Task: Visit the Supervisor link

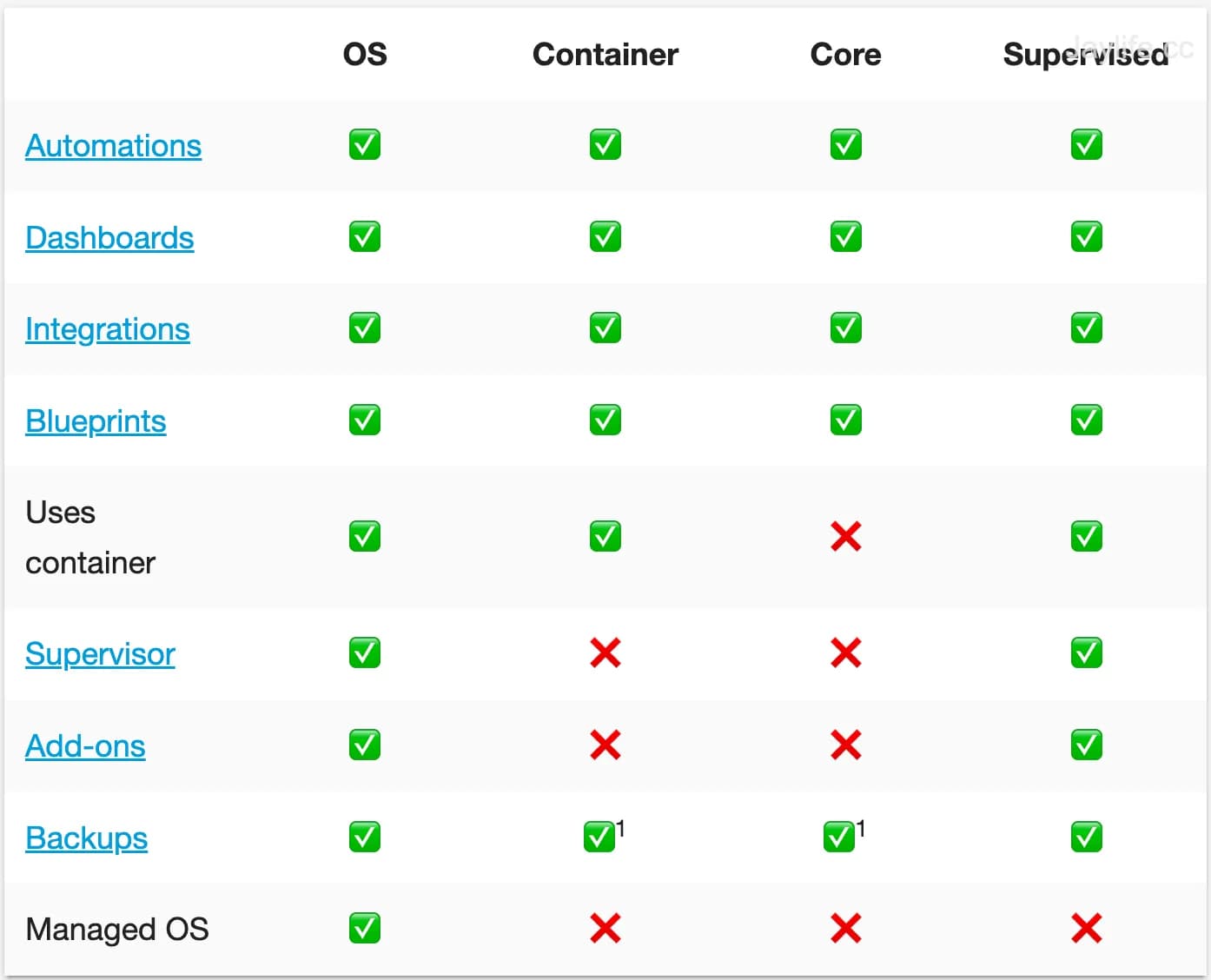Action: (x=100, y=654)
